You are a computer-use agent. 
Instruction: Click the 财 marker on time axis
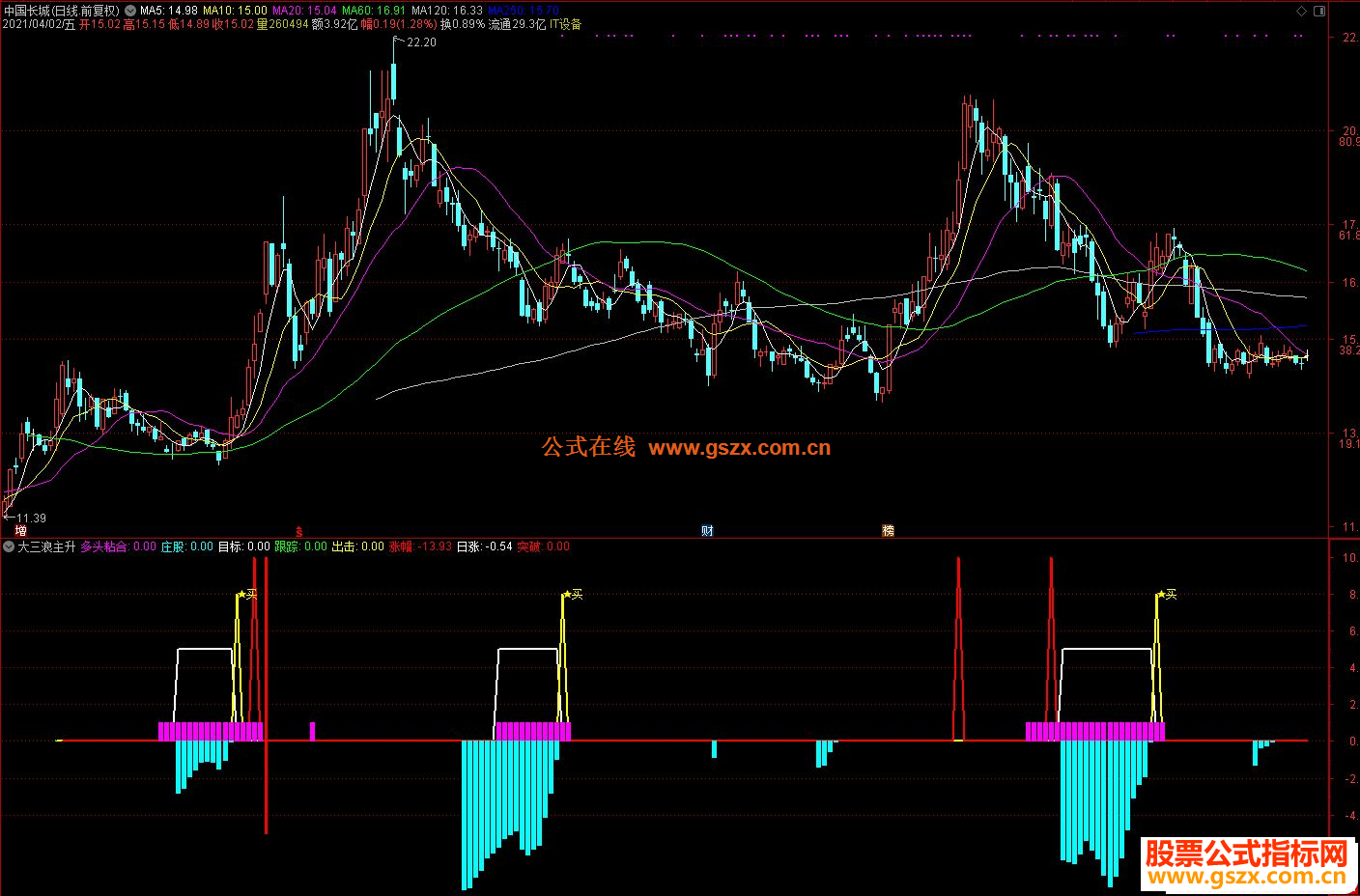click(x=707, y=531)
